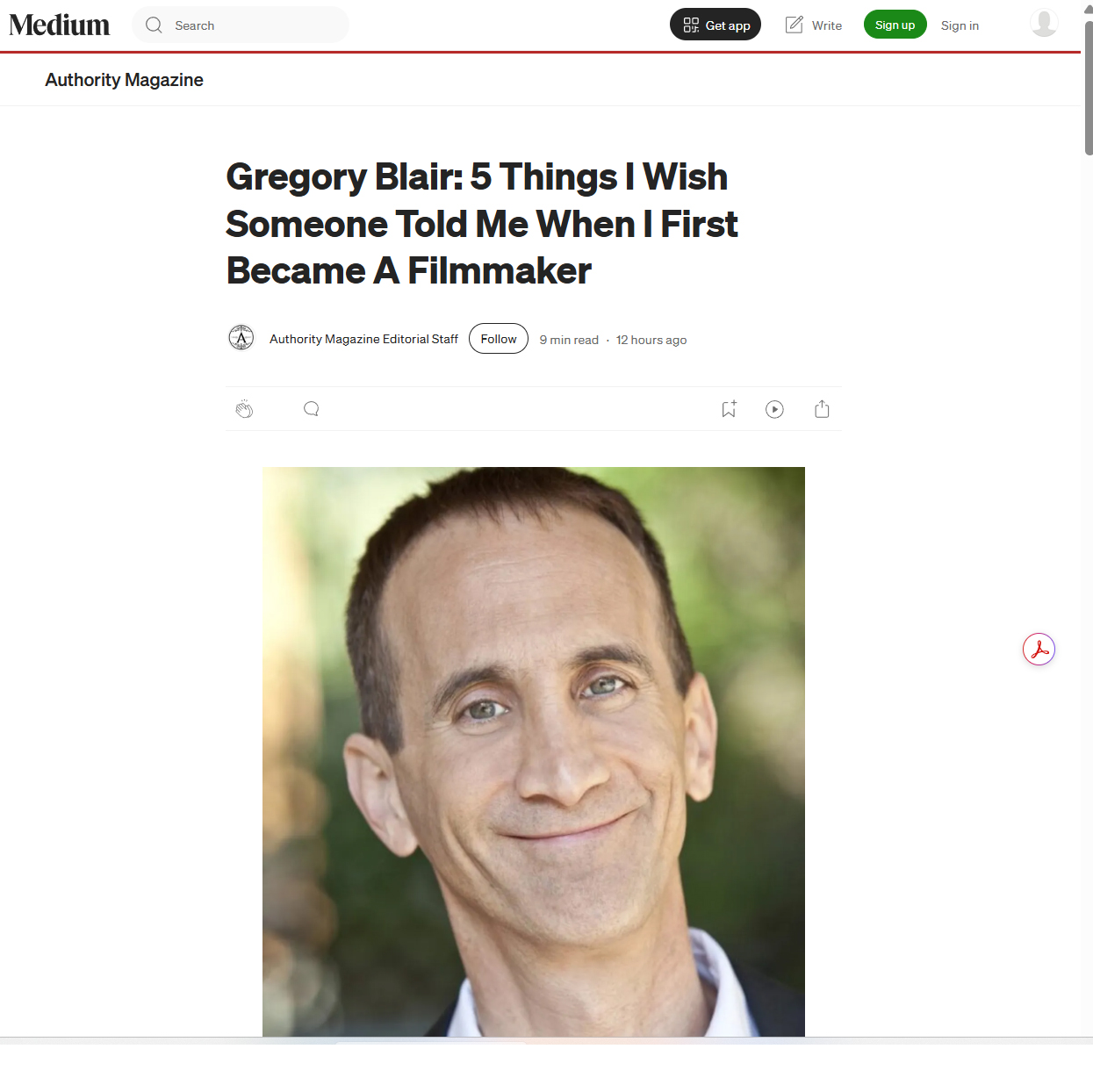Play the article audio
The image size is (1093, 1092).
click(774, 409)
